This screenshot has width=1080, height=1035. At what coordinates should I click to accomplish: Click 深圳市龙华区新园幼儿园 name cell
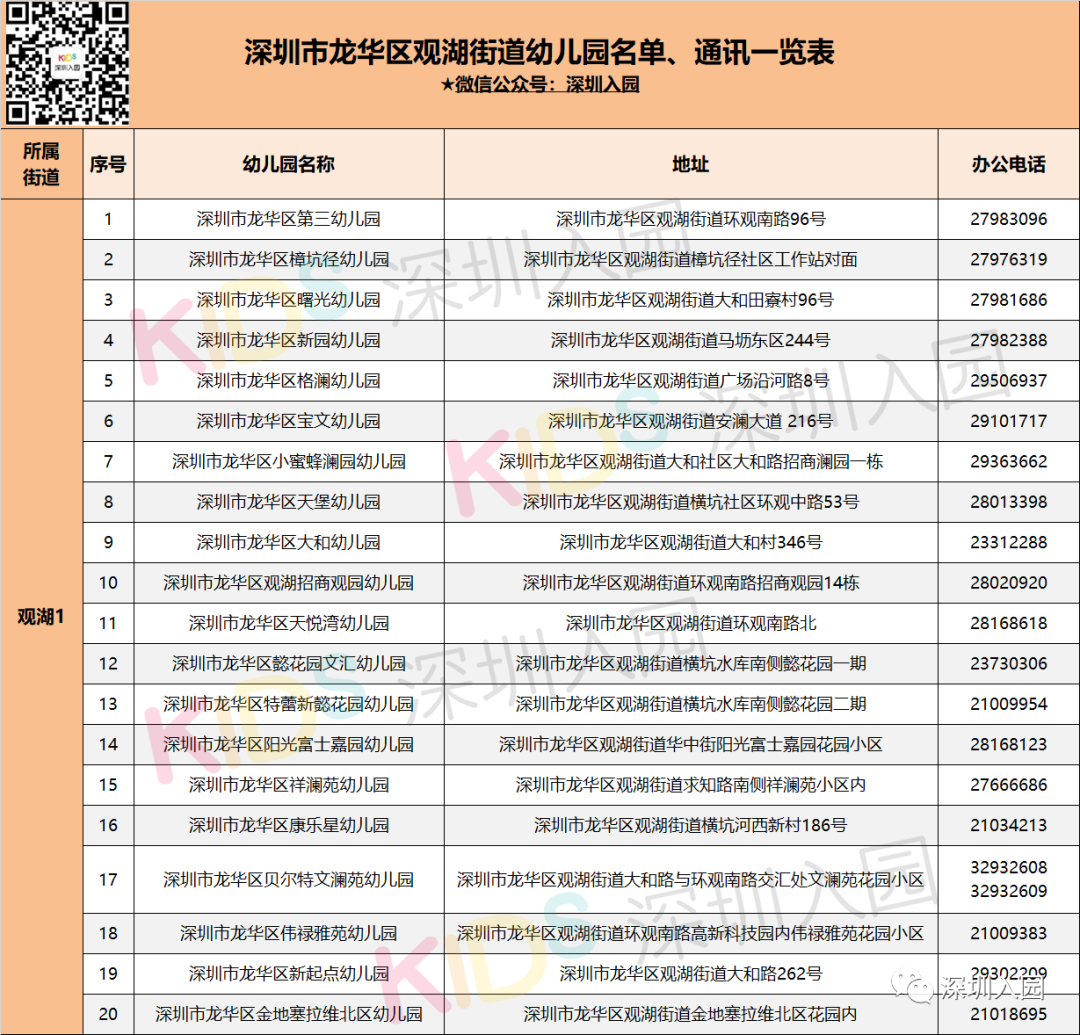pyautogui.click(x=289, y=340)
